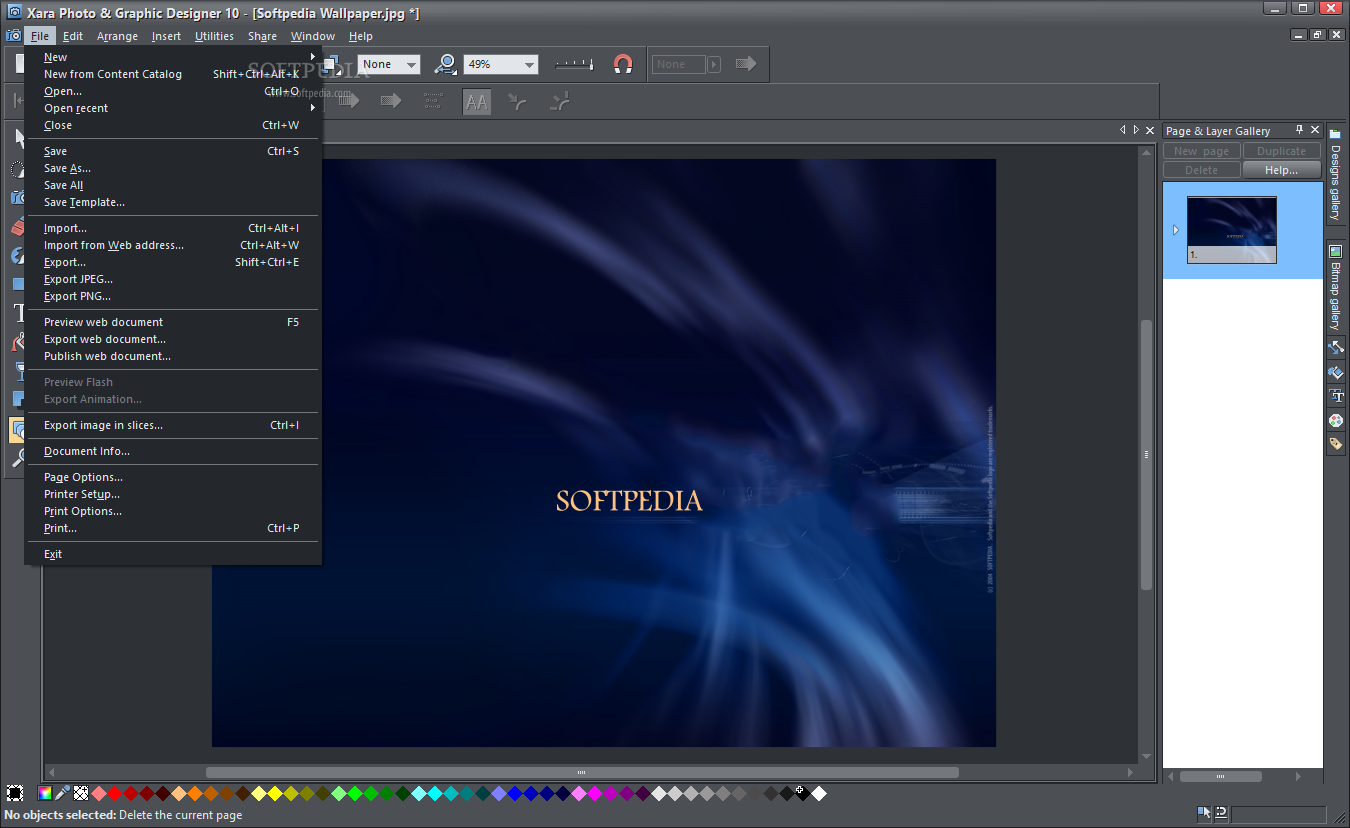Close the Page & Layer Gallery panel
The height and width of the screenshot is (828, 1350).
click(x=1314, y=130)
